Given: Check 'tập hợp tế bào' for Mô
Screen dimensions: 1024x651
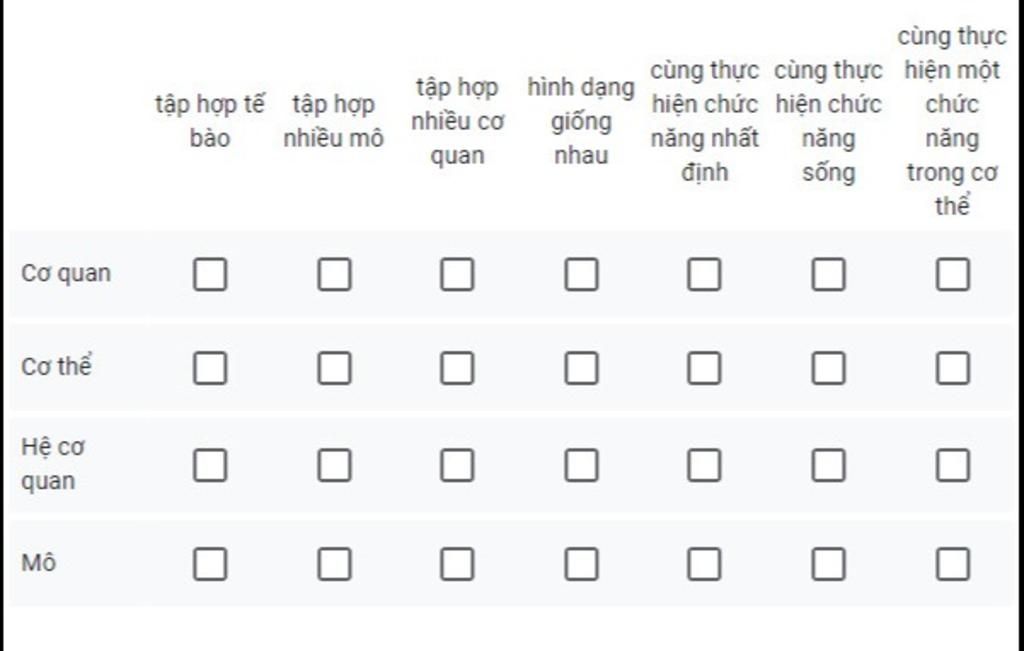Looking at the screenshot, I should coord(210,564).
